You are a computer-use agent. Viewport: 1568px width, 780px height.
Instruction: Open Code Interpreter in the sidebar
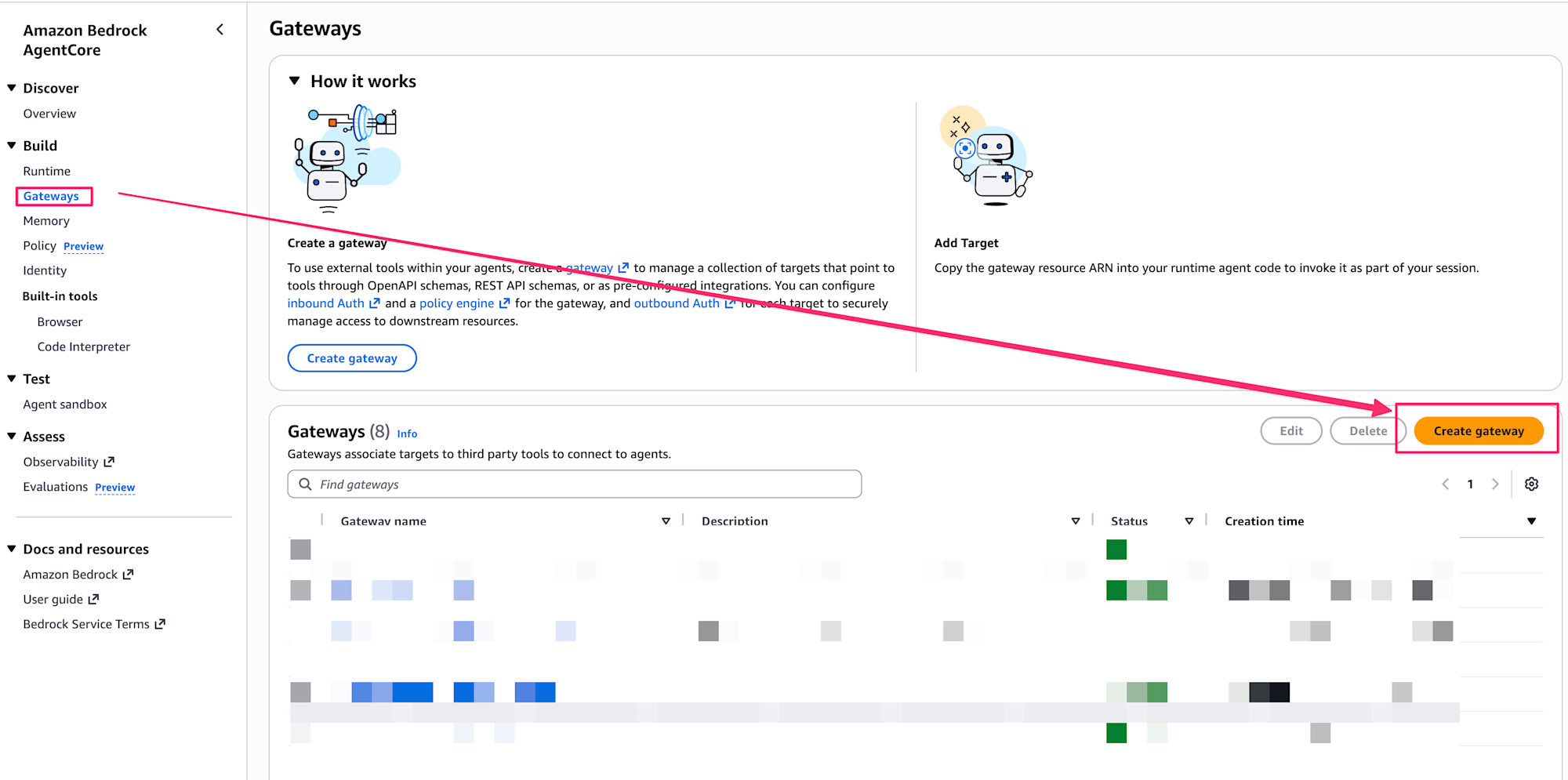pos(84,346)
